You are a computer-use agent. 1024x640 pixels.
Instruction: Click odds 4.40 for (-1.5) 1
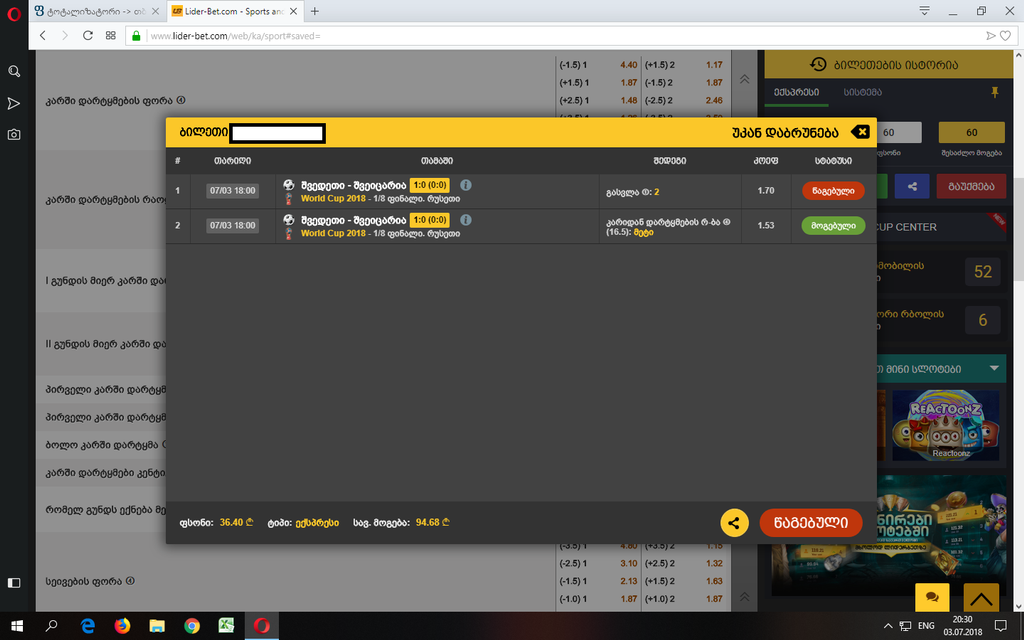628,65
